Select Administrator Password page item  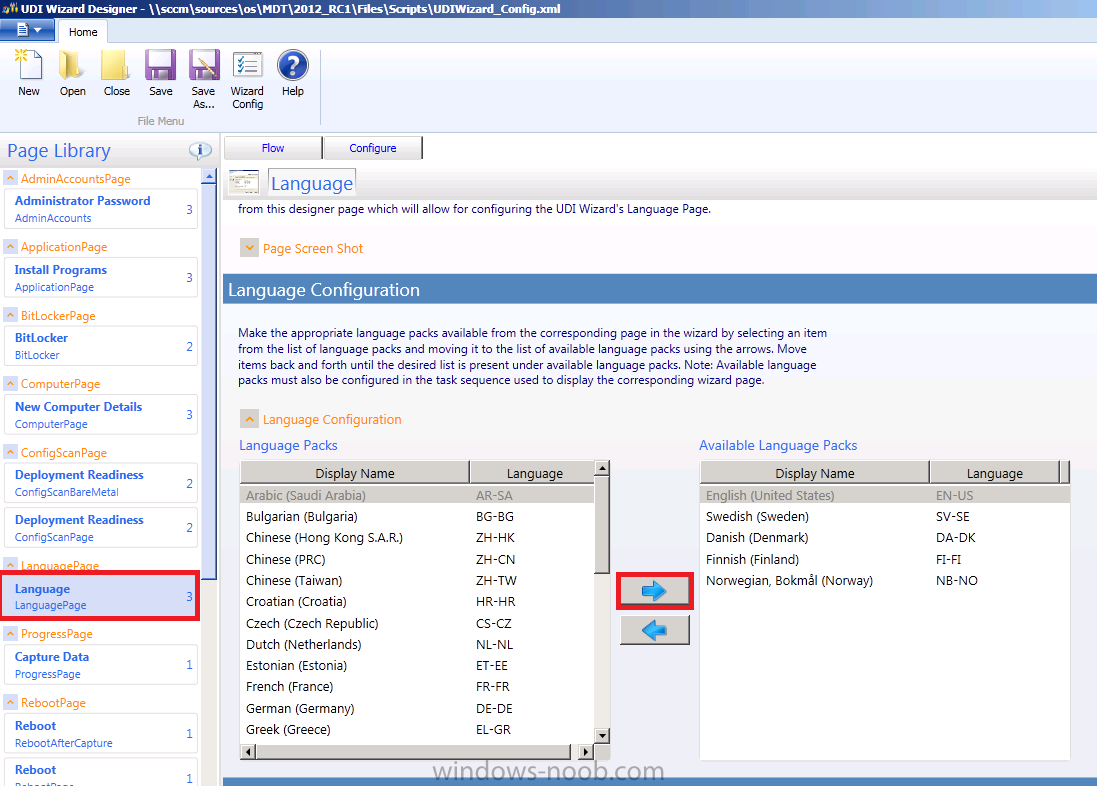[101, 209]
